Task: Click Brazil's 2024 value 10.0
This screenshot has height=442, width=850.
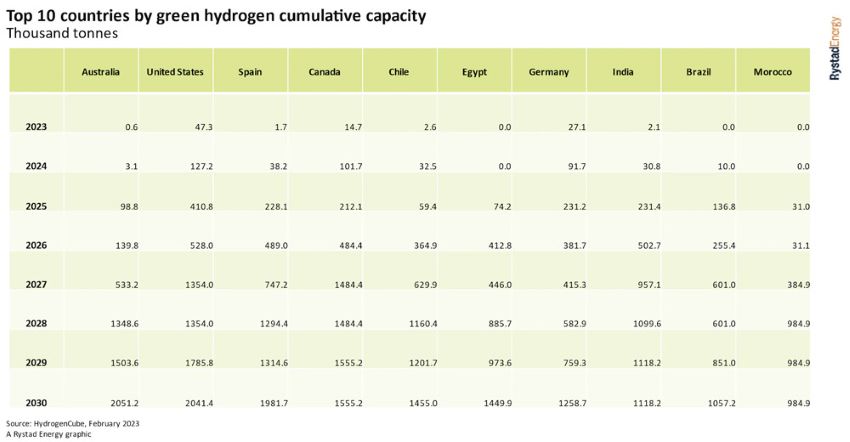Action: pyautogui.click(x=726, y=166)
